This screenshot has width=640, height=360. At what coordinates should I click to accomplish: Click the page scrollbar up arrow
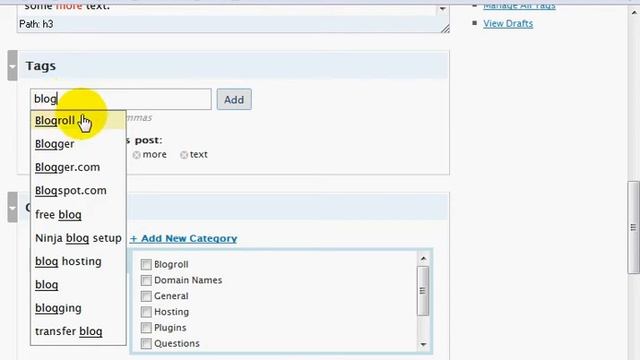pos(634,13)
